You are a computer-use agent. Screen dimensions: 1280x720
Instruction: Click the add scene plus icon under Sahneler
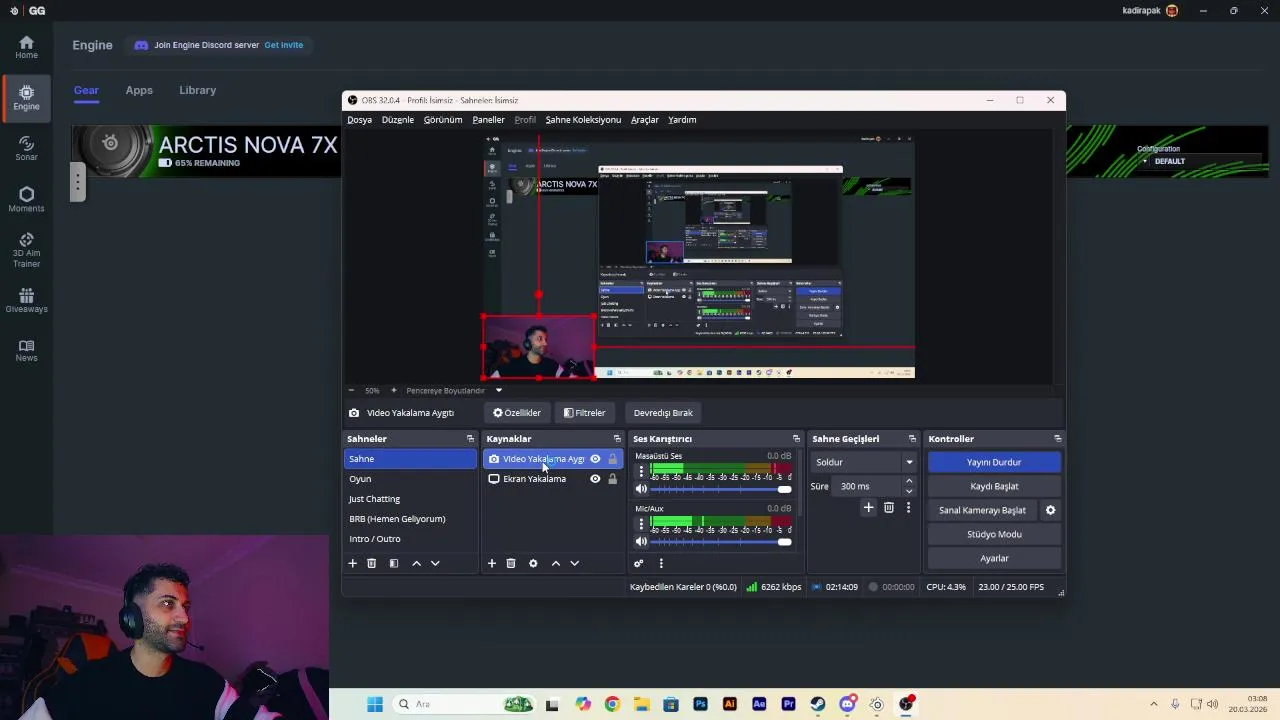pyautogui.click(x=352, y=563)
